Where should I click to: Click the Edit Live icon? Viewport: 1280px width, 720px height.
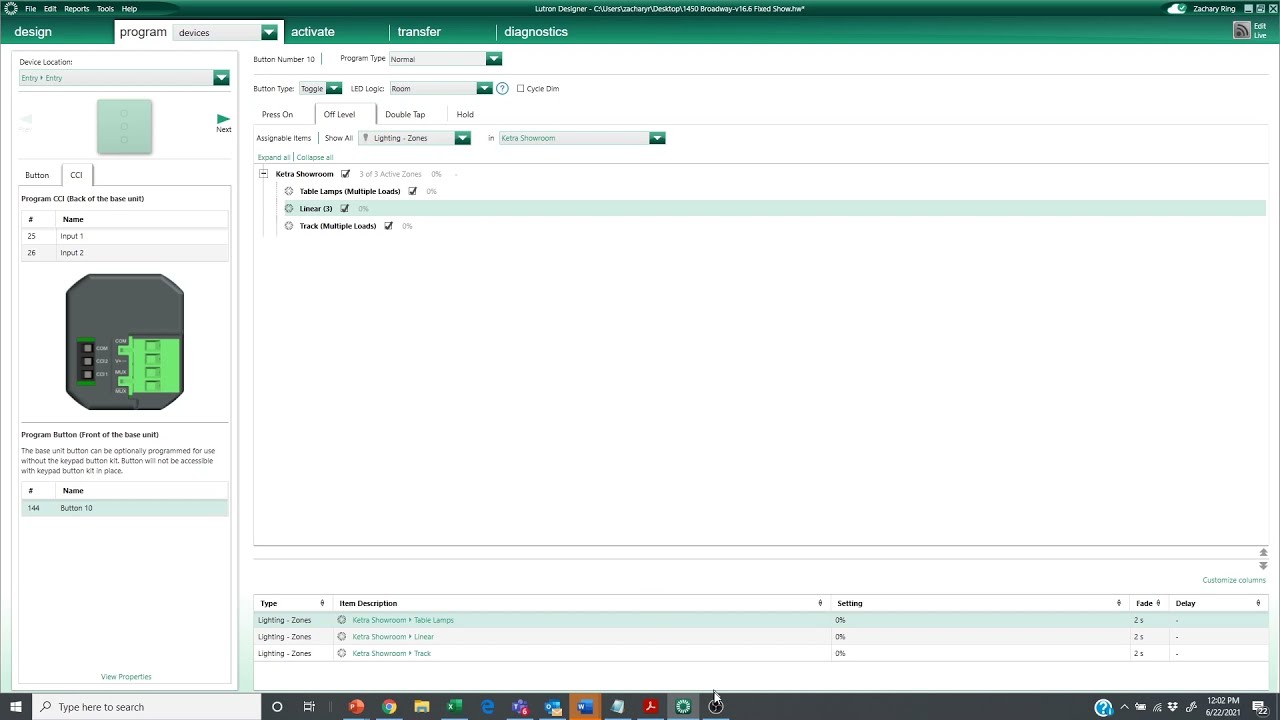1241,31
